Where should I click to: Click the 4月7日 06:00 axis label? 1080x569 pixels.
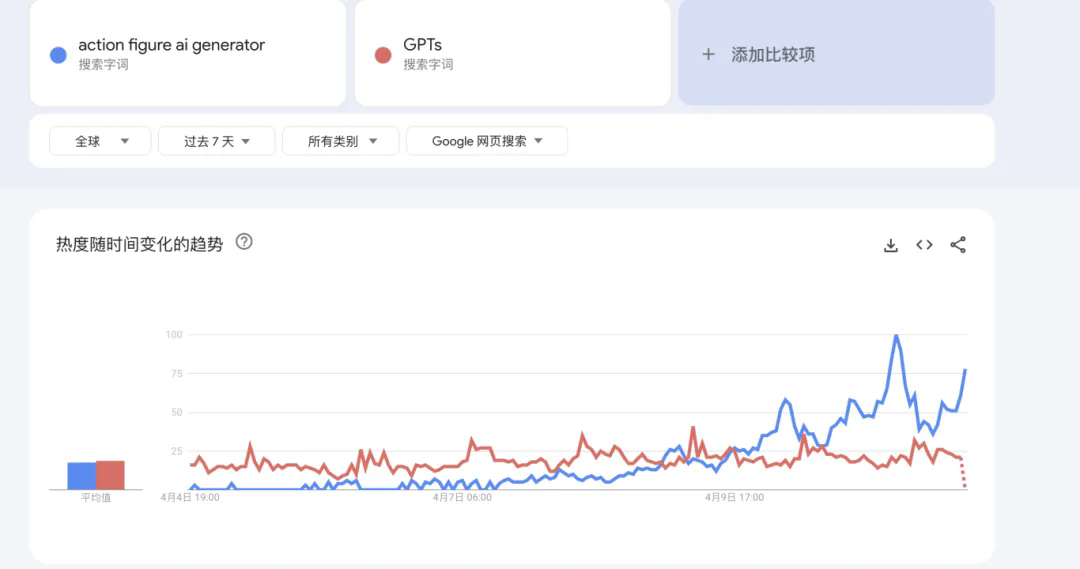point(462,497)
